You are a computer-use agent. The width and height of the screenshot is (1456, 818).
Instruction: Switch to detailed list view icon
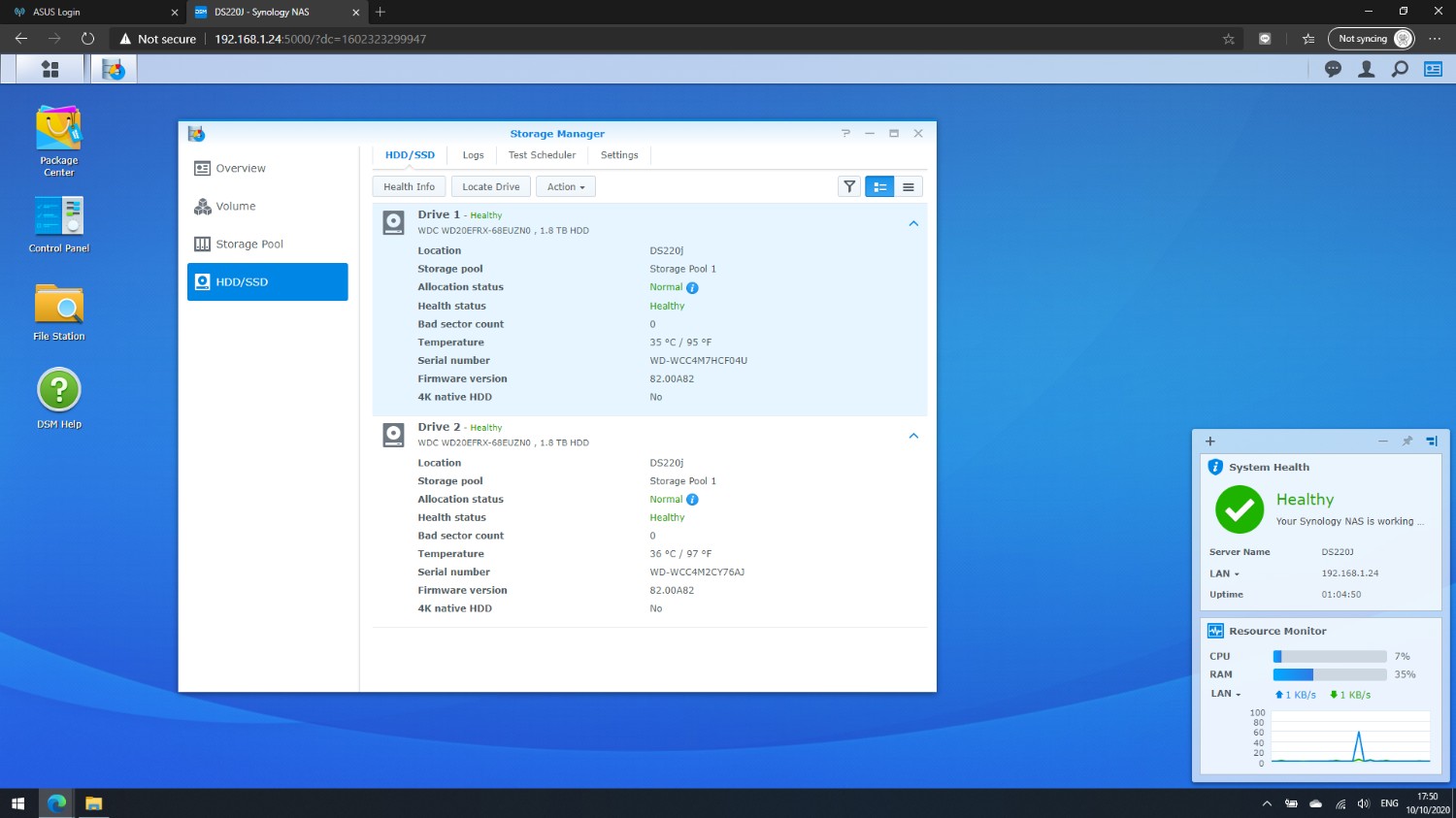[x=879, y=186]
